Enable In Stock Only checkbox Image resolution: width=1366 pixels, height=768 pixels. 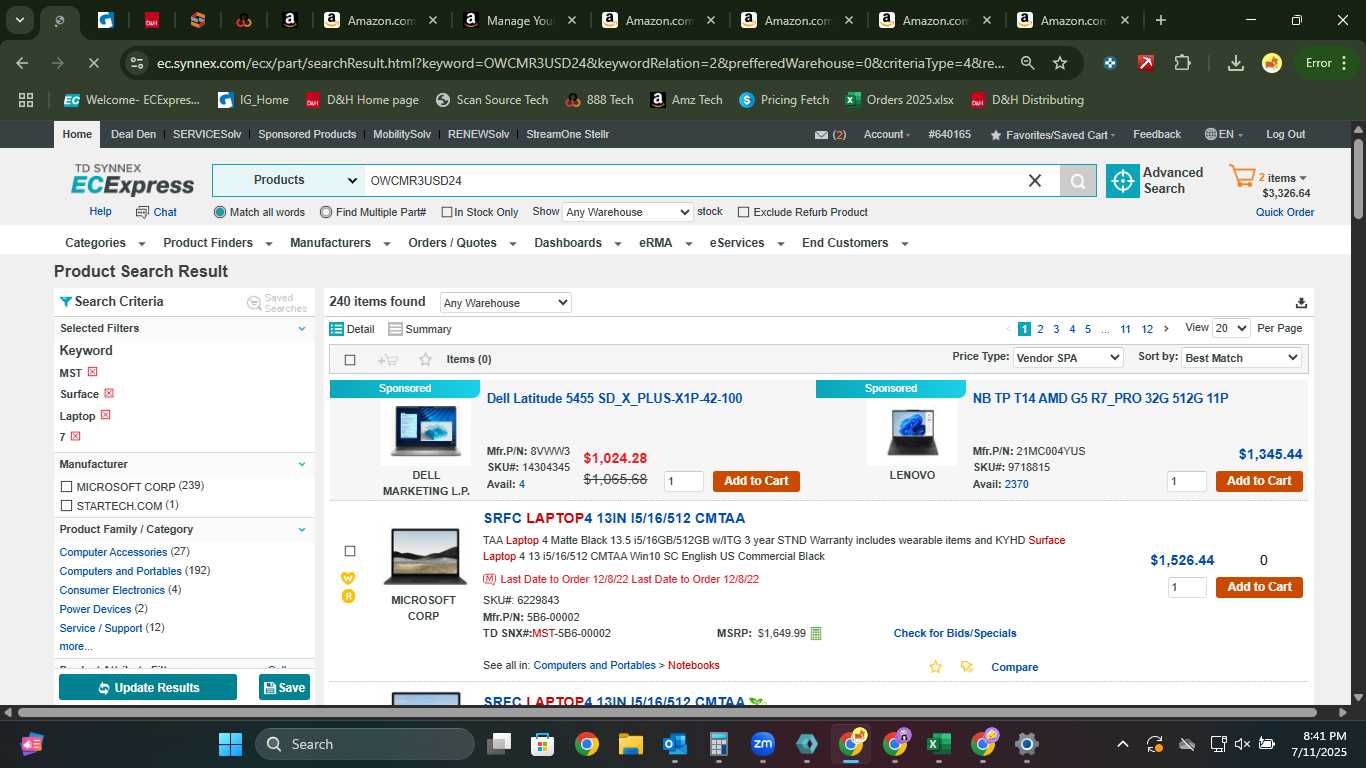(x=447, y=212)
